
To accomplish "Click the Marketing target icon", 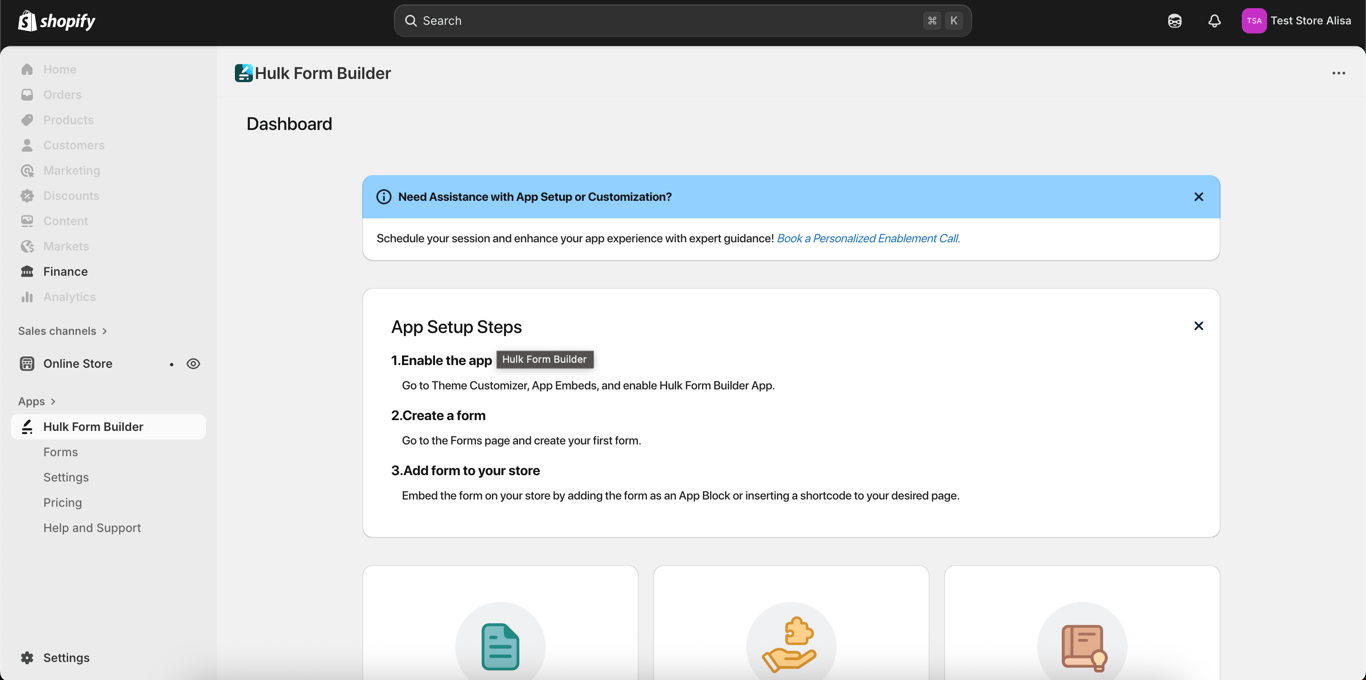I will (x=27, y=171).
